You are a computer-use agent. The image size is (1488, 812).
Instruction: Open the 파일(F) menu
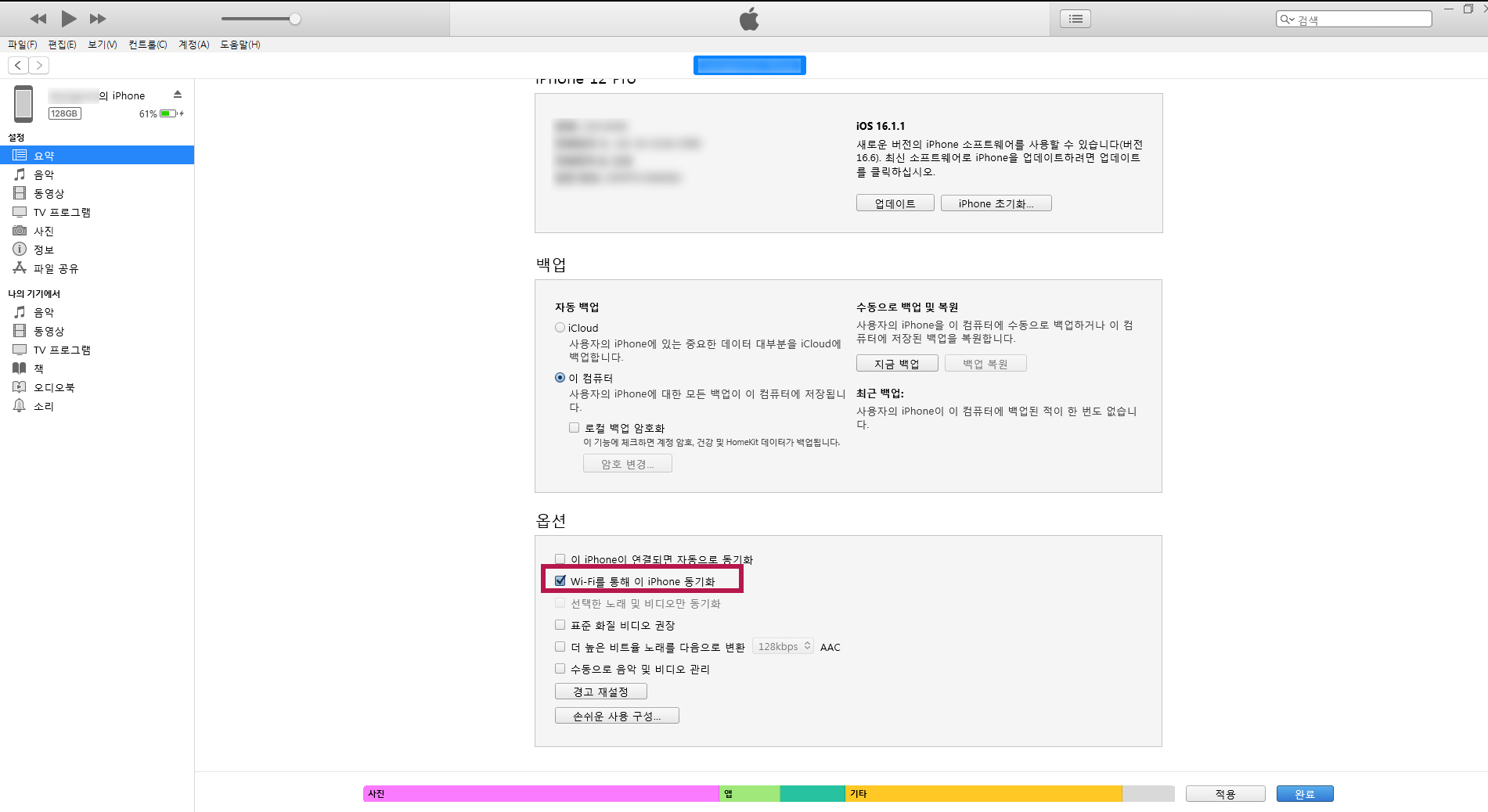pos(23,45)
